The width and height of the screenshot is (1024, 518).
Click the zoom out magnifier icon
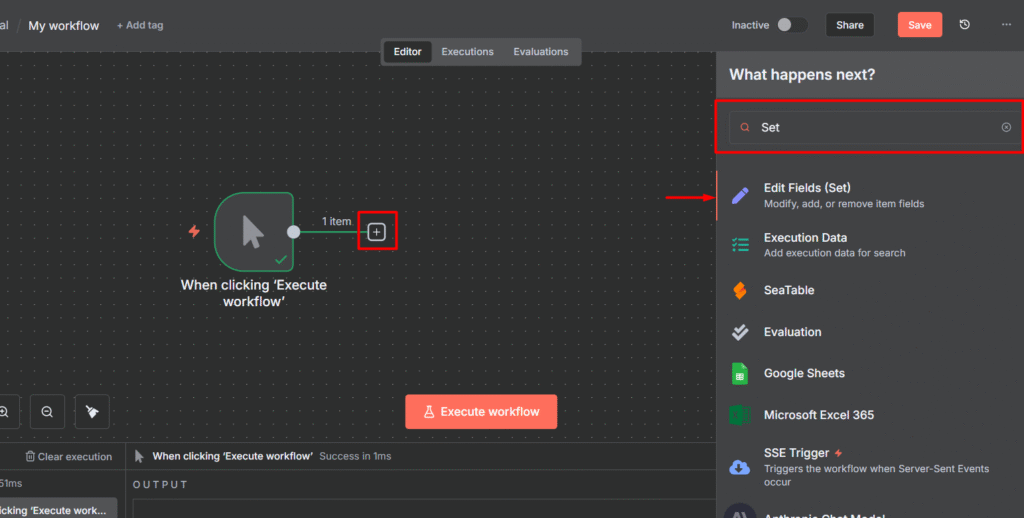coord(47,411)
